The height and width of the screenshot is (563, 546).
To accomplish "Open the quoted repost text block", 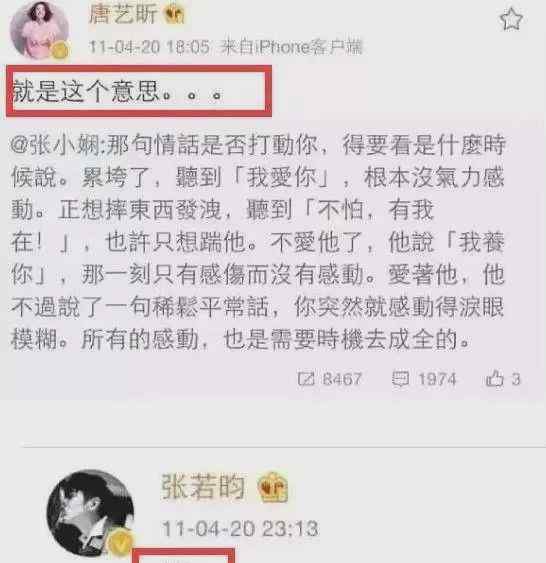I will (x=258, y=243).
